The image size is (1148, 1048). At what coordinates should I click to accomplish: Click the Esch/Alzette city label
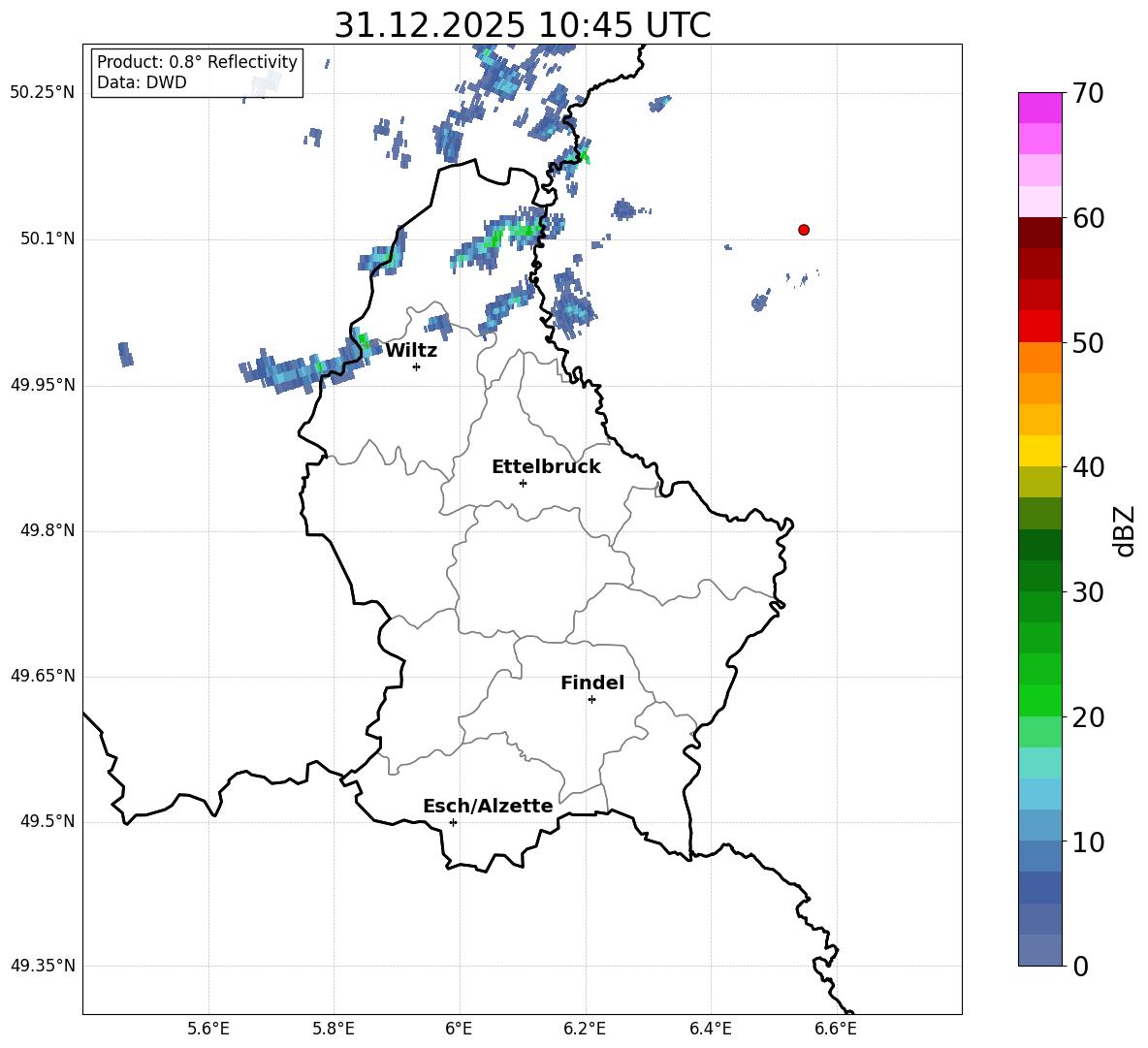click(x=488, y=807)
